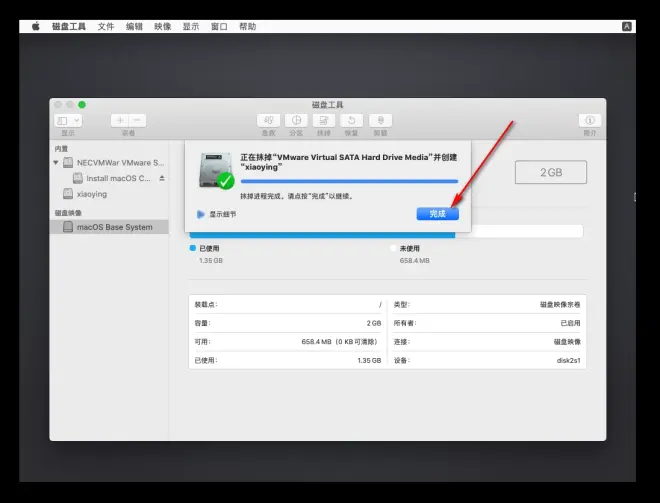Image resolution: width=660 pixels, height=503 pixels.
Task: Click the 未使用 white legend dot
Action: coord(393,248)
